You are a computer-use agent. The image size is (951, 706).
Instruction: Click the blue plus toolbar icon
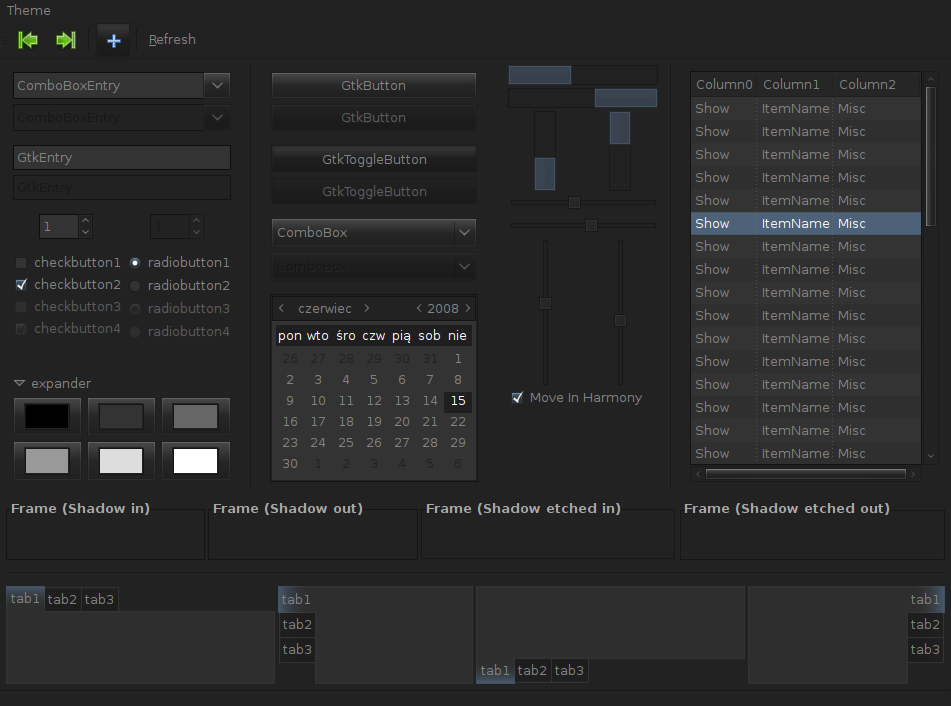click(113, 40)
